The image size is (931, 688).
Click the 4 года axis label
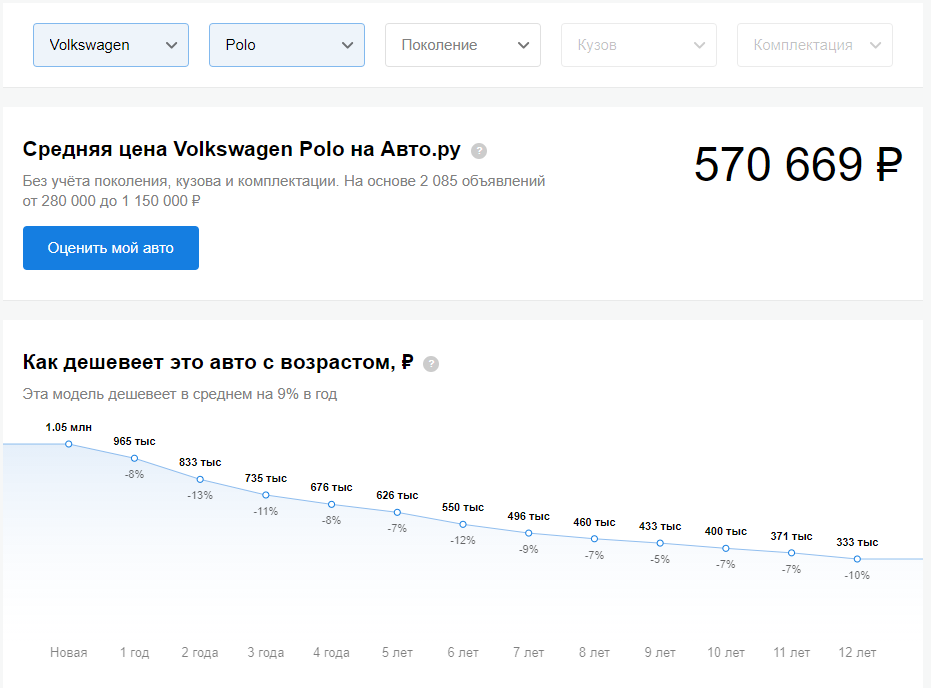332,652
